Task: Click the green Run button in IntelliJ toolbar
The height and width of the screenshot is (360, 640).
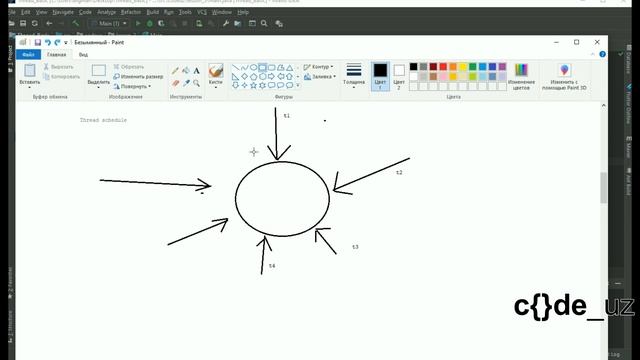Action: (138, 24)
